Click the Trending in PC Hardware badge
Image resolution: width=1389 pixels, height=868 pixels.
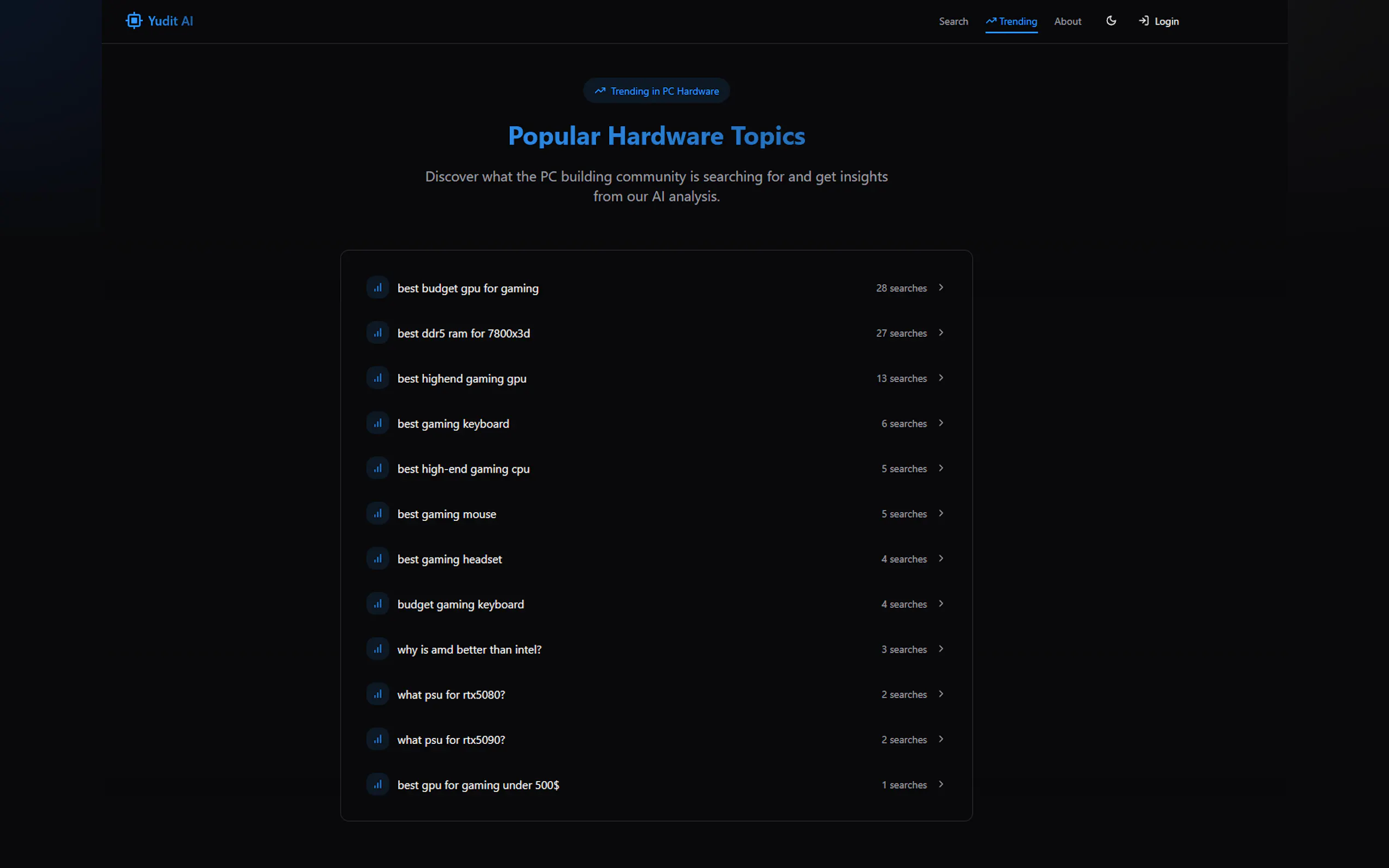[x=656, y=91]
